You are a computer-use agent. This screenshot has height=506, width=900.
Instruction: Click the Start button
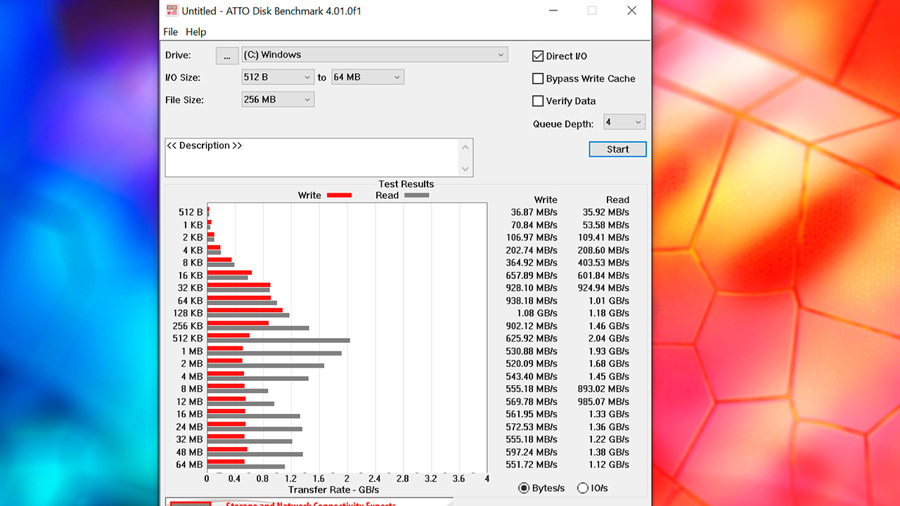[618, 149]
